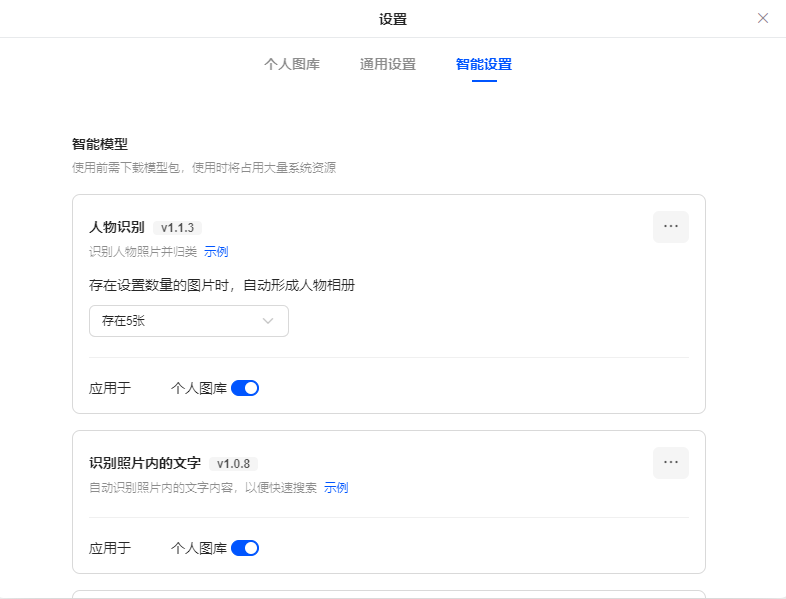Switch to the 通用设置 tab
786x599 pixels.
[x=388, y=64]
